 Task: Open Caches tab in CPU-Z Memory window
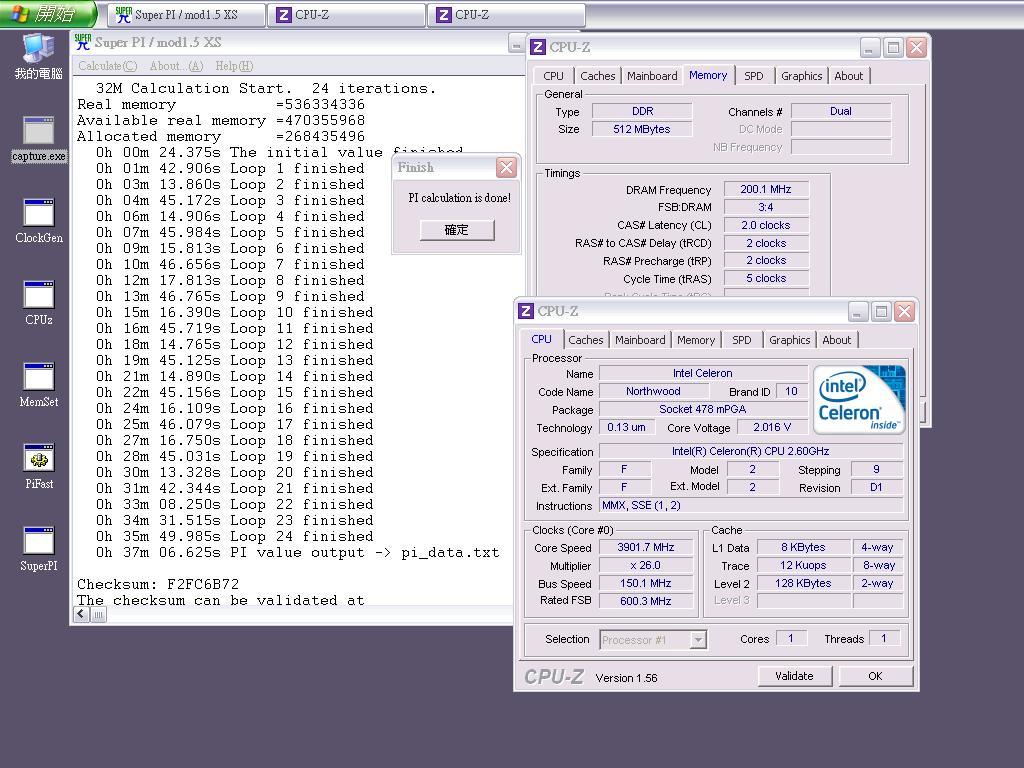(x=598, y=76)
